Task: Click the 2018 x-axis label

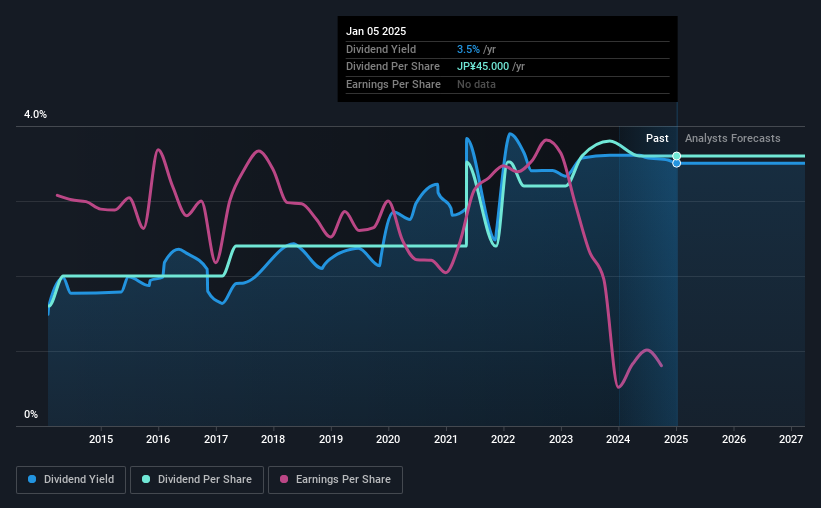Action: click(x=273, y=439)
